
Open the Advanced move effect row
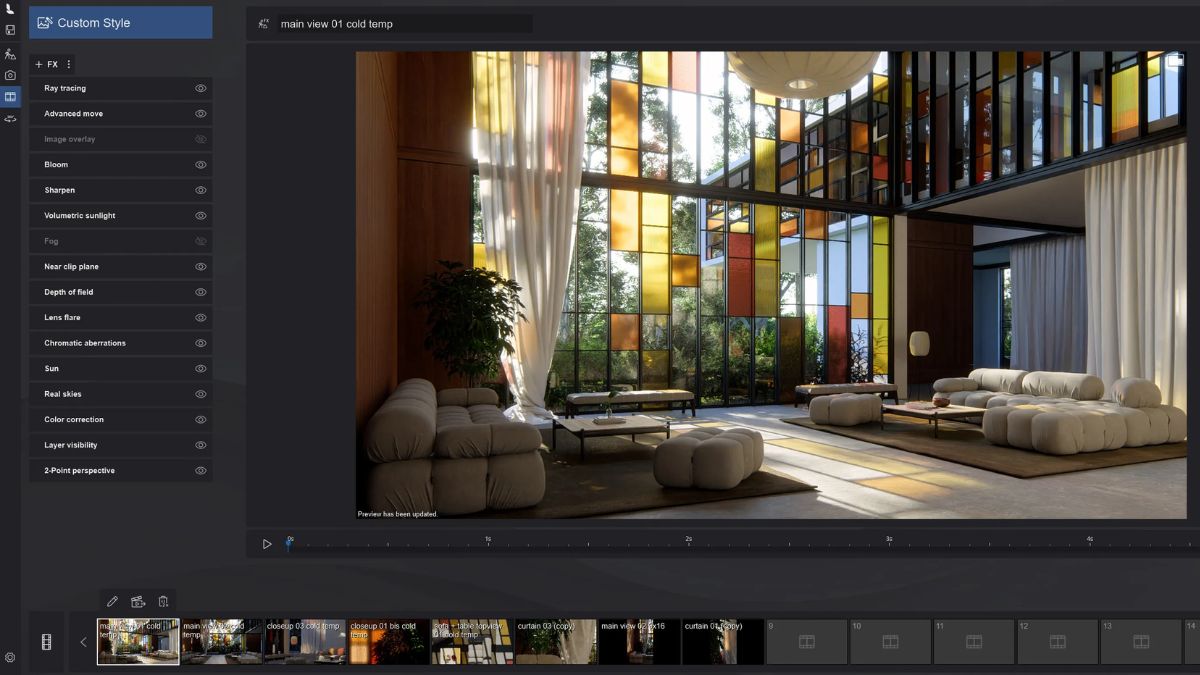[121, 114]
